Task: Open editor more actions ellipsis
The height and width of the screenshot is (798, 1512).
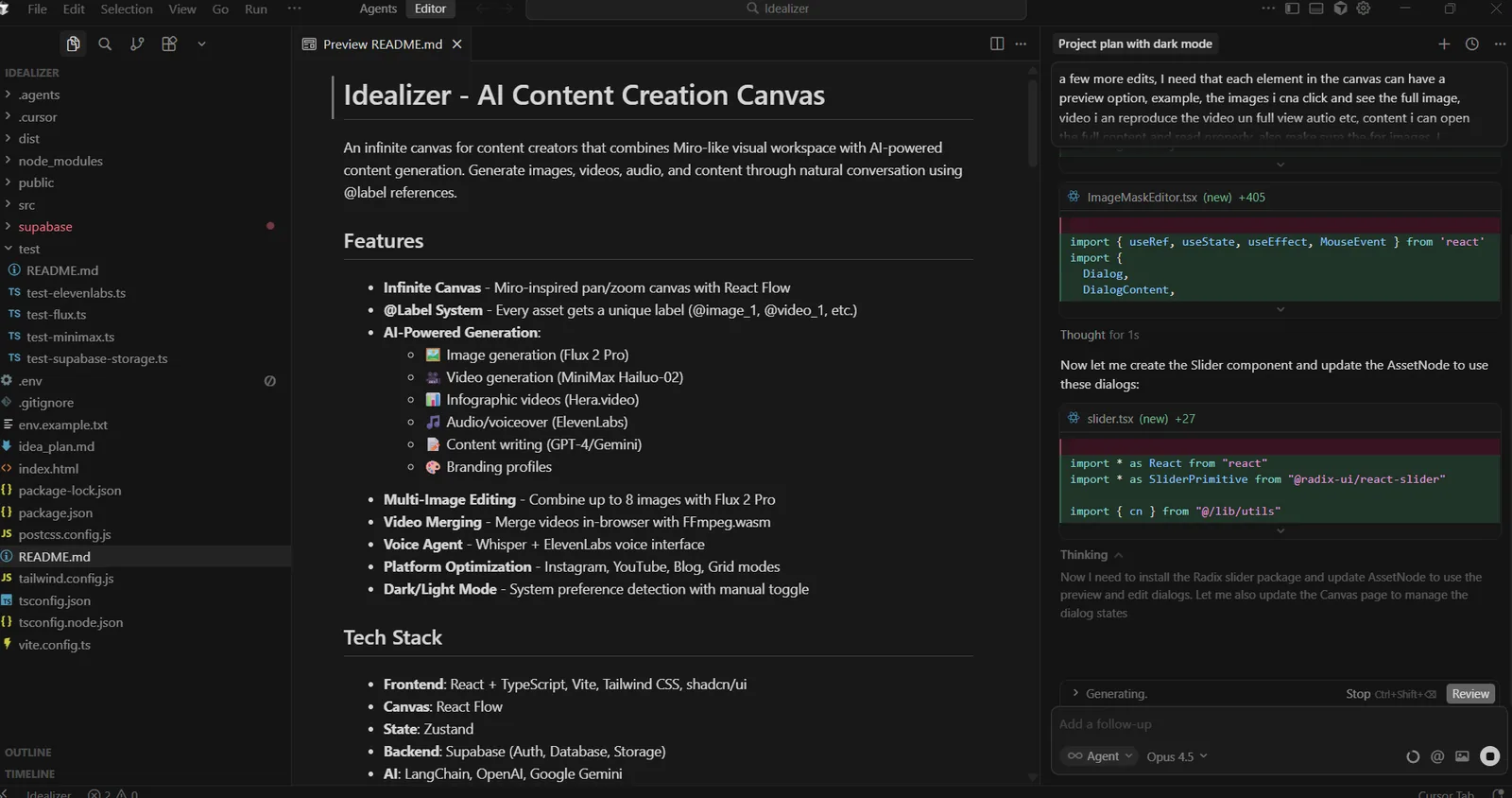Action: pos(1021,44)
